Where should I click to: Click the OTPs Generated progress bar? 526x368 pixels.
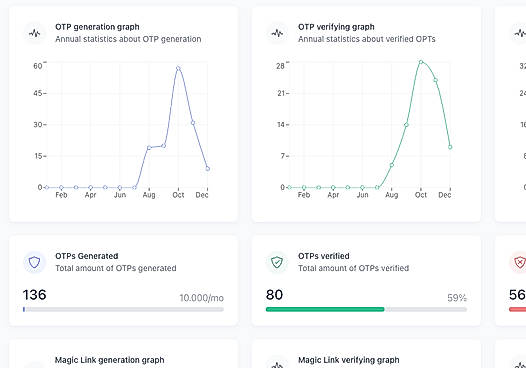tap(123, 309)
